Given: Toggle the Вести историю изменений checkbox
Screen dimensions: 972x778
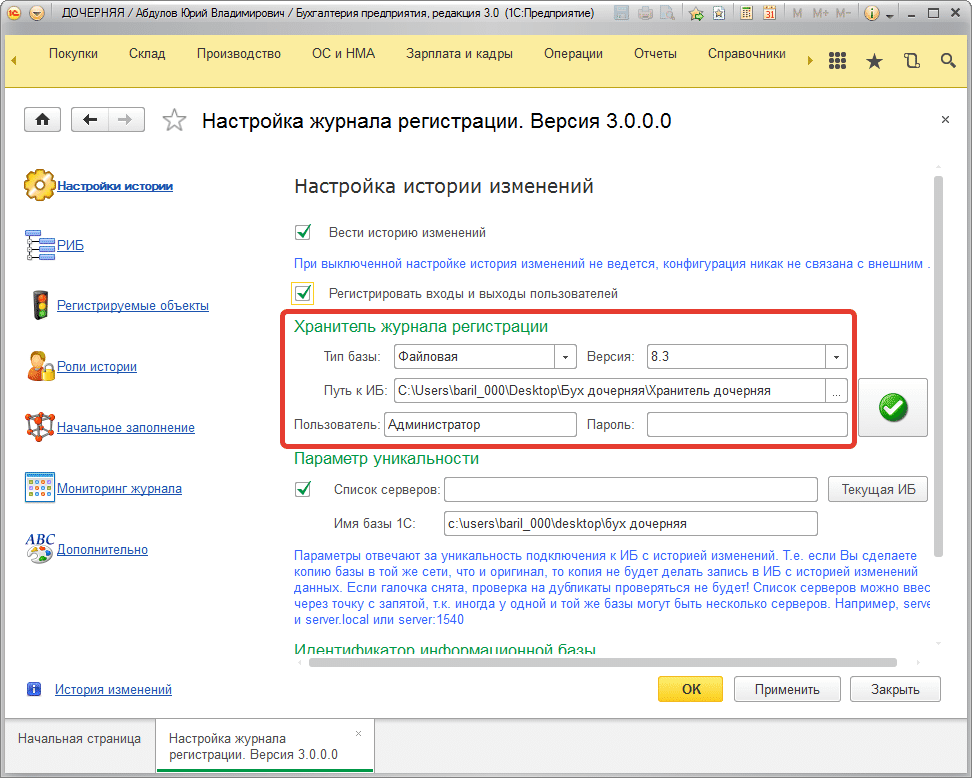Looking at the screenshot, I should tap(304, 232).
